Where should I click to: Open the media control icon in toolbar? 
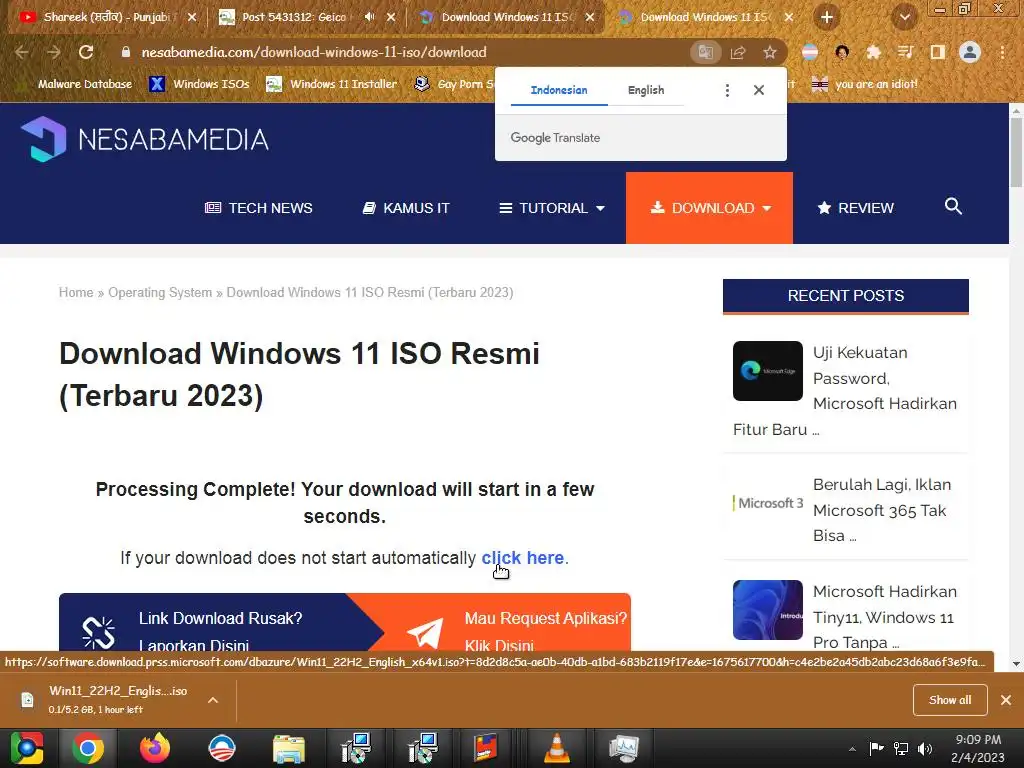[905, 52]
